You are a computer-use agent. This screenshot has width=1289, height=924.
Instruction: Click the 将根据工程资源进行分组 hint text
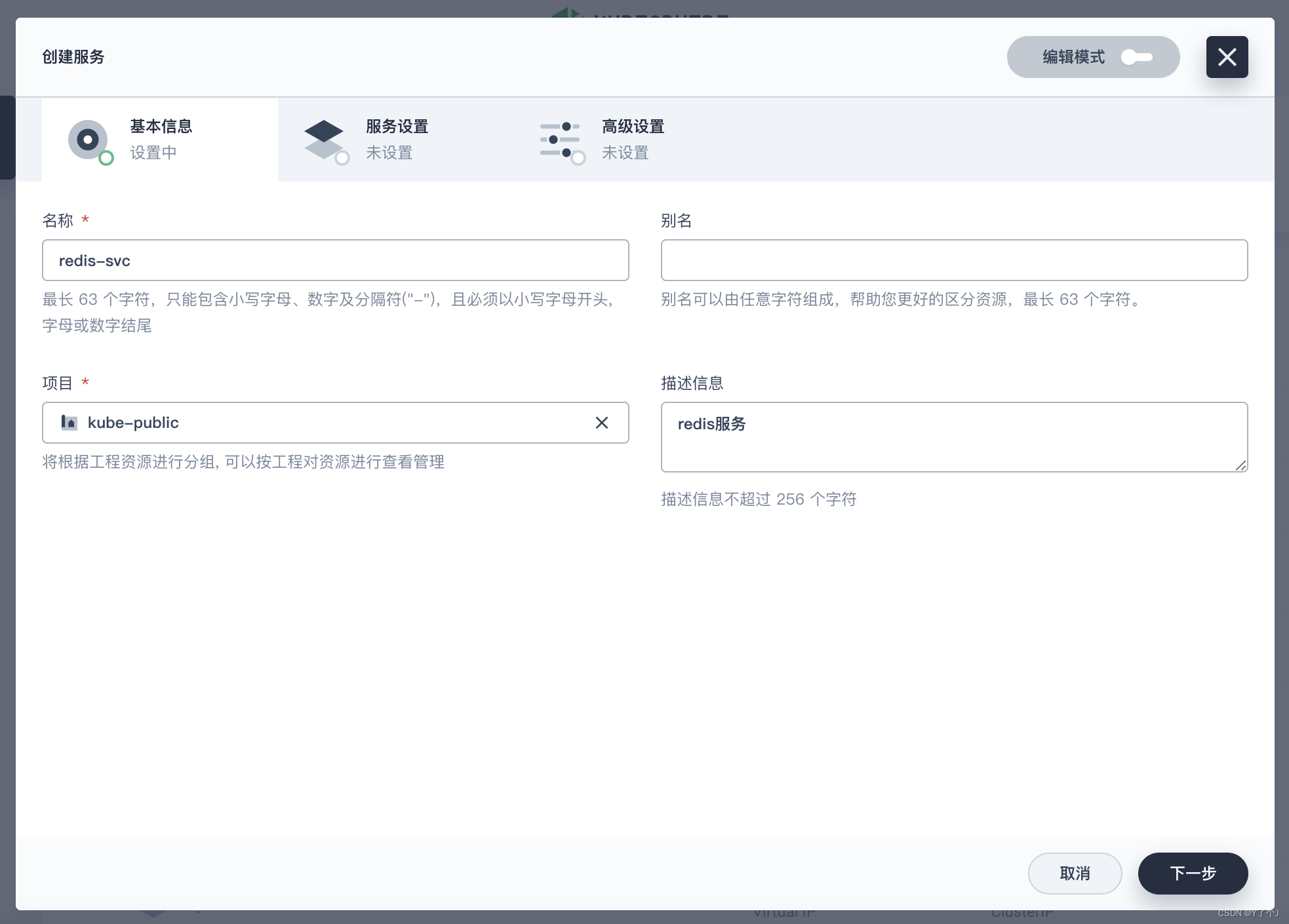point(243,462)
